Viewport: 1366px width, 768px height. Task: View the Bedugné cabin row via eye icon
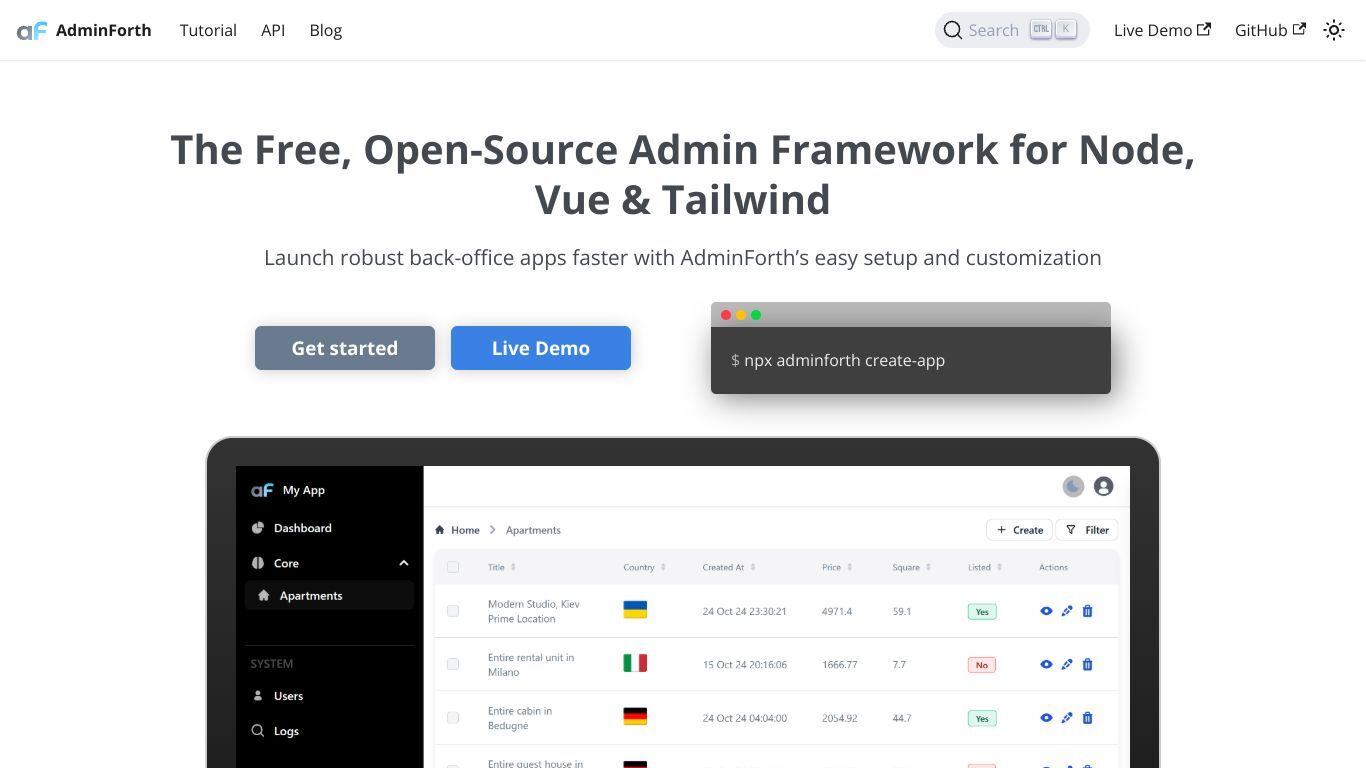tap(1046, 718)
